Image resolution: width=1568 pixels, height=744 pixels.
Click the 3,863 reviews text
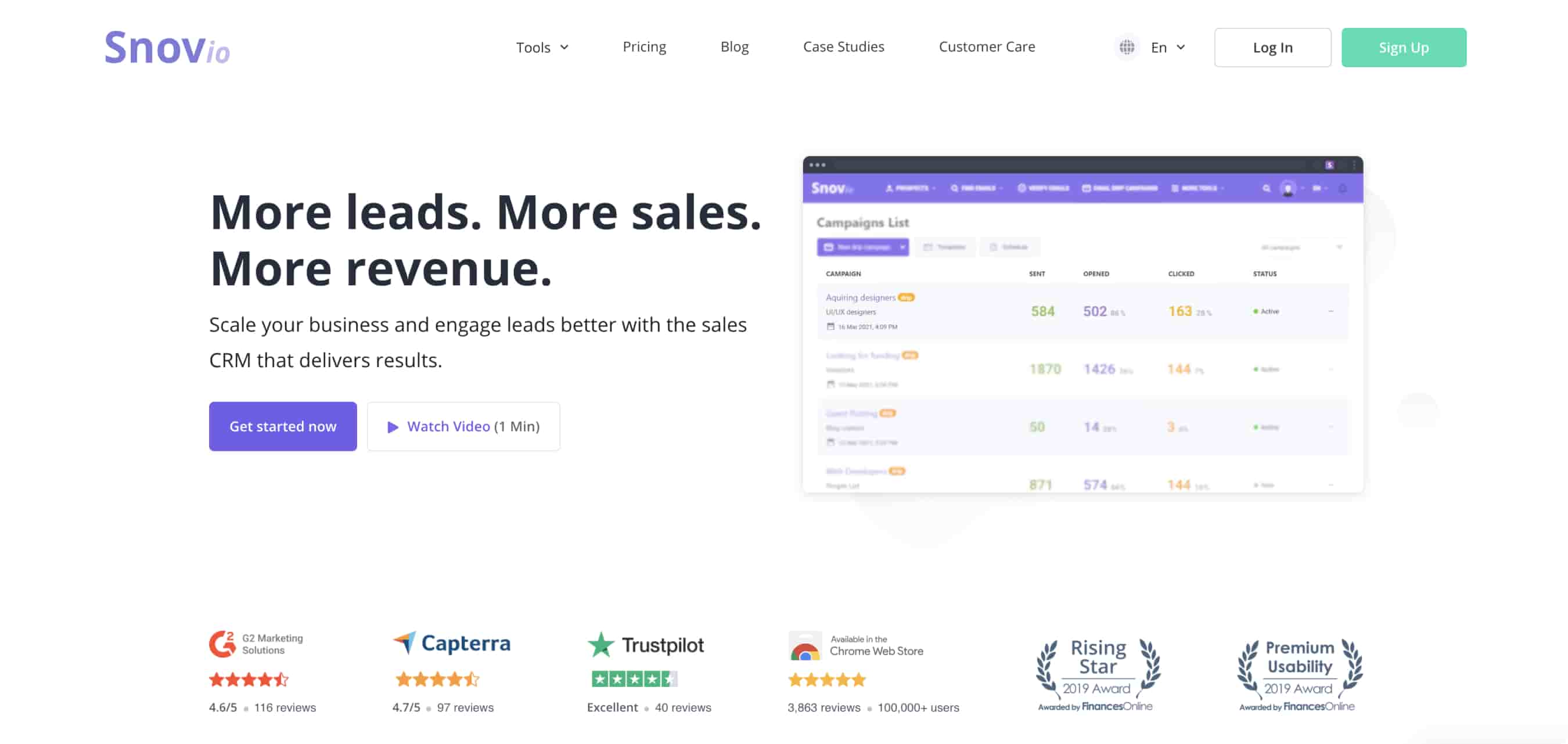click(x=823, y=707)
